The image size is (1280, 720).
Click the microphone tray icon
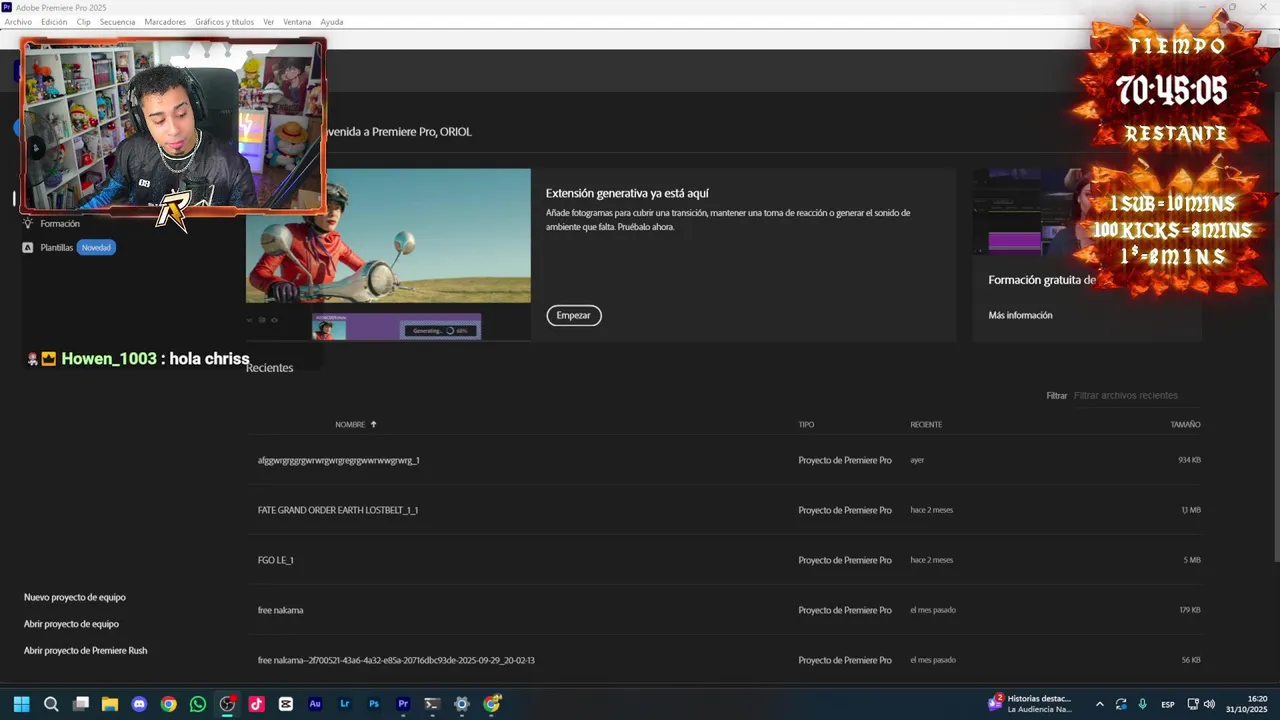click(x=1142, y=704)
